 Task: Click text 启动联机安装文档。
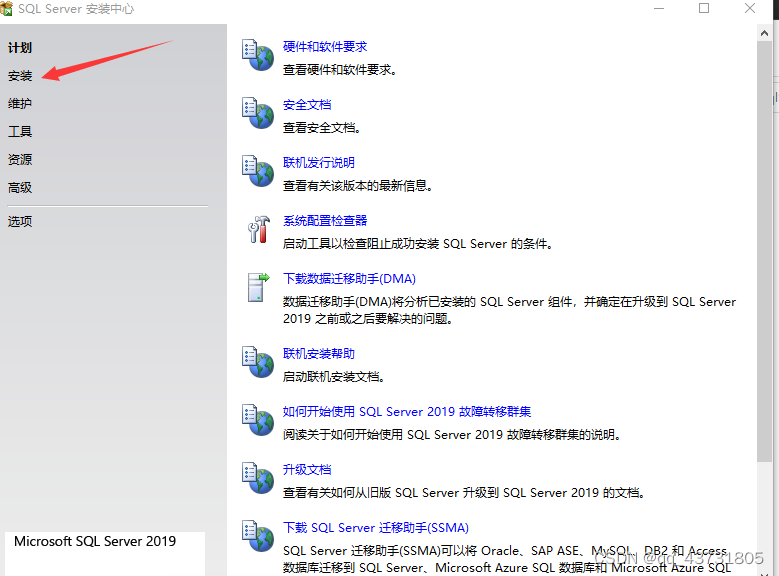[334, 377]
